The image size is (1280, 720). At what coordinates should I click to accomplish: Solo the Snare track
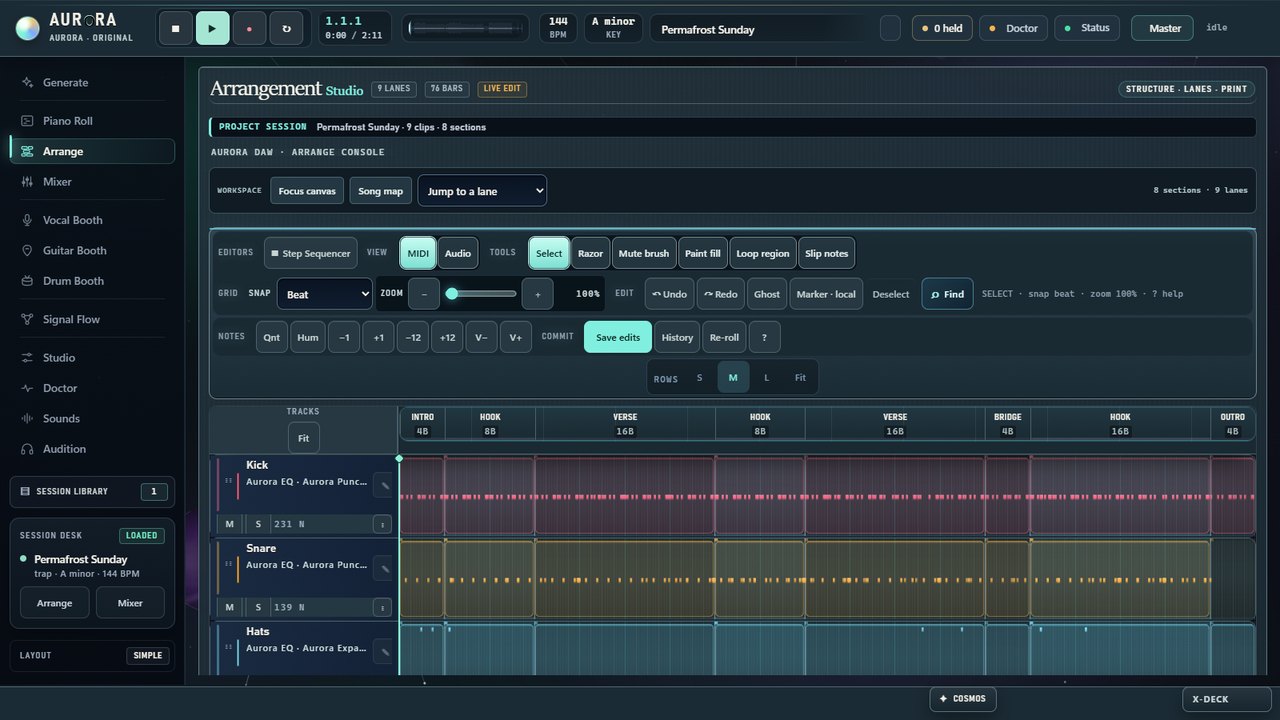pyautogui.click(x=258, y=607)
